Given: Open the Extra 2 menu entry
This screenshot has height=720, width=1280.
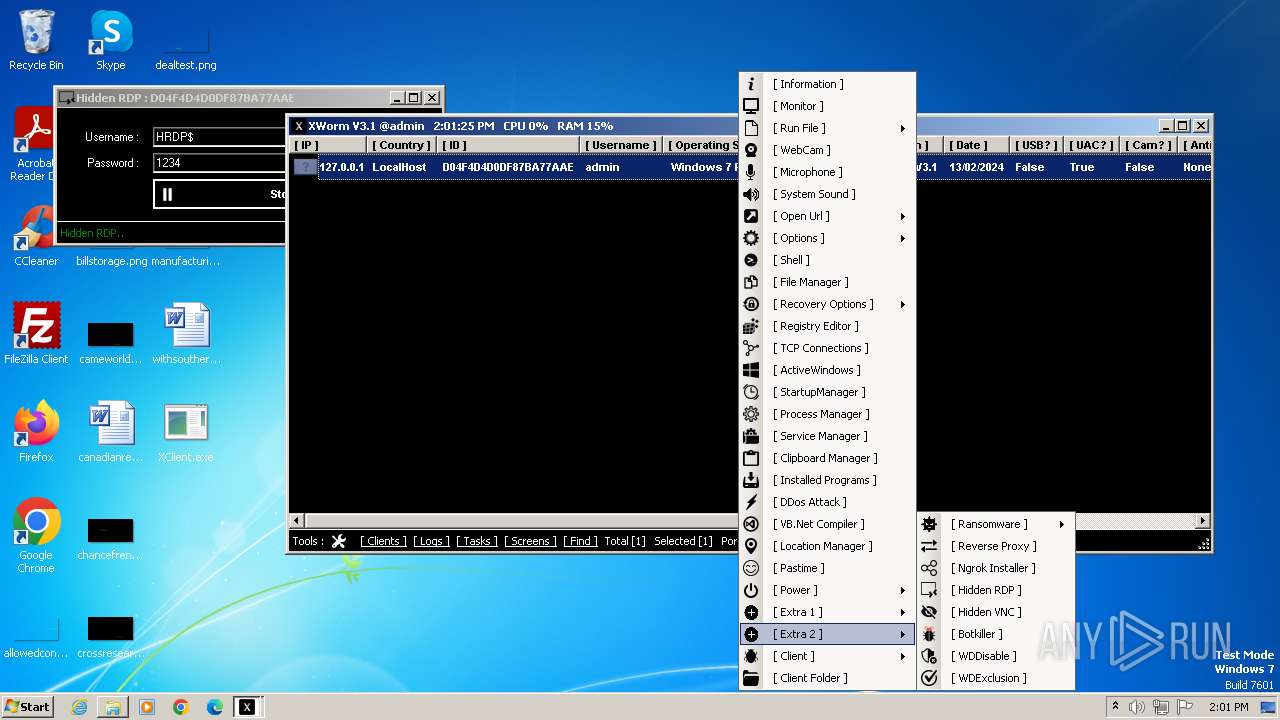Looking at the screenshot, I should tap(827, 634).
